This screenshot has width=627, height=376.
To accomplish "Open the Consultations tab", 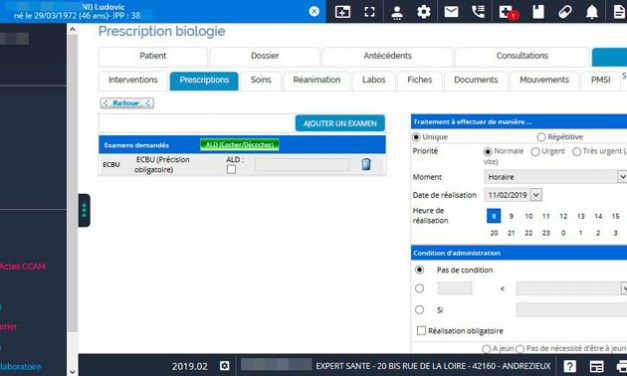I will [522, 56].
